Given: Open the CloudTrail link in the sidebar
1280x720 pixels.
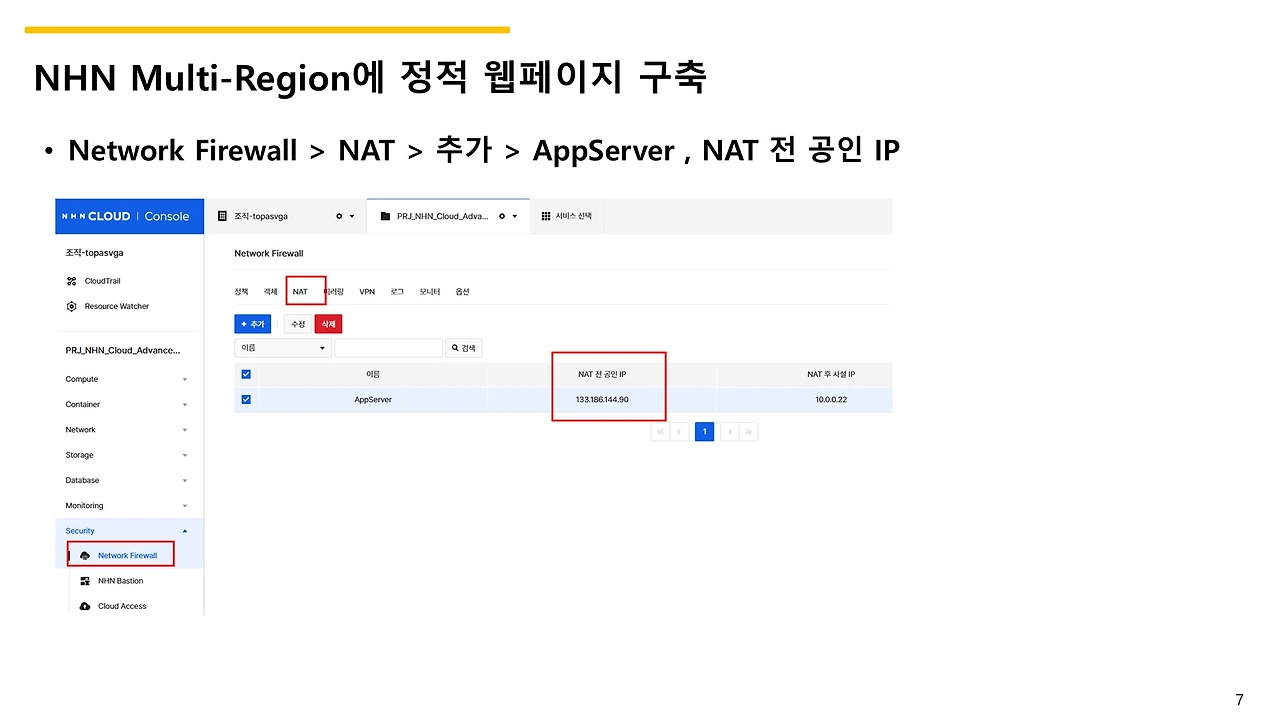Looking at the screenshot, I should tap(103, 281).
